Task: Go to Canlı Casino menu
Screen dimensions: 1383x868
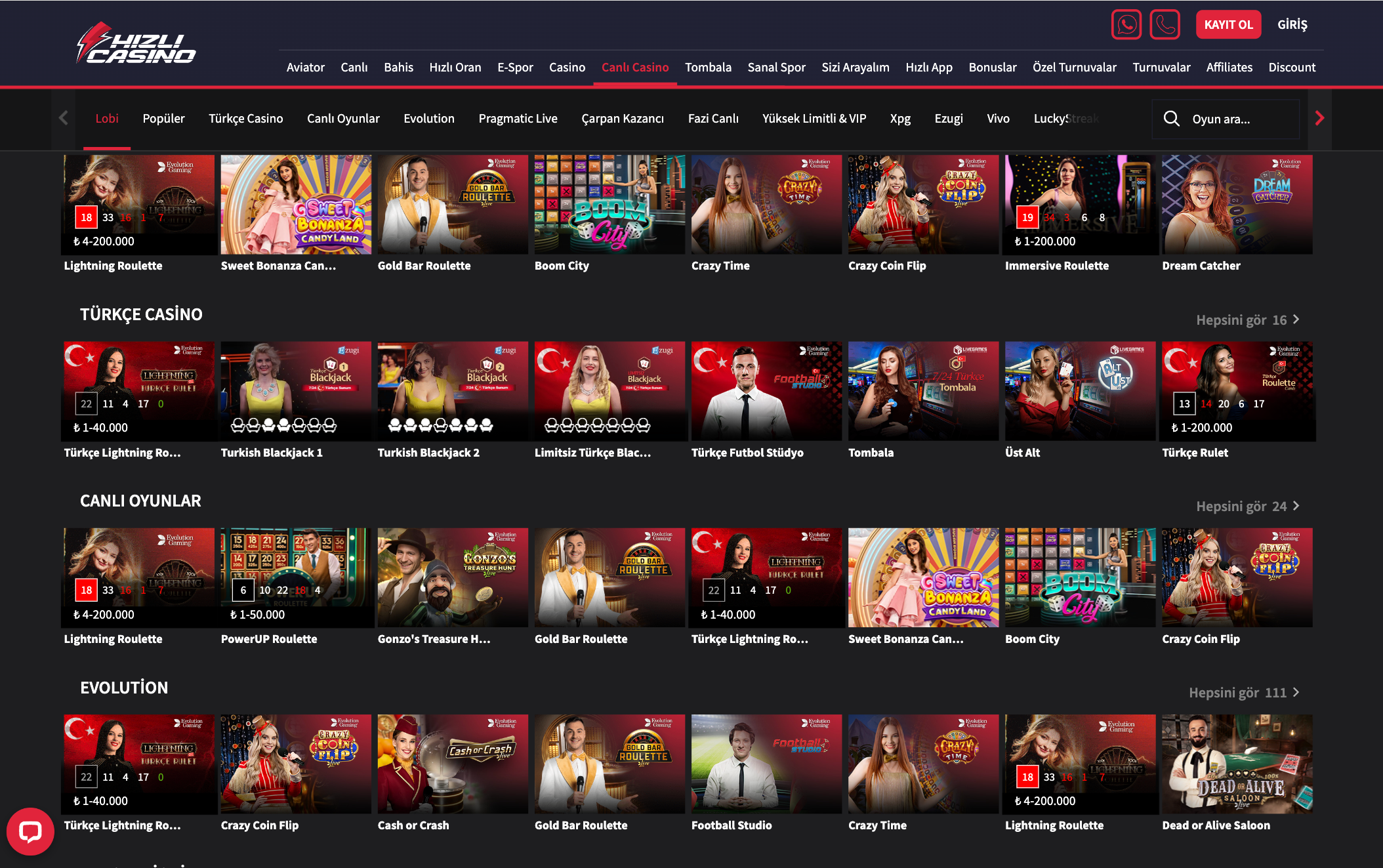Action: [x=635, y=68]
